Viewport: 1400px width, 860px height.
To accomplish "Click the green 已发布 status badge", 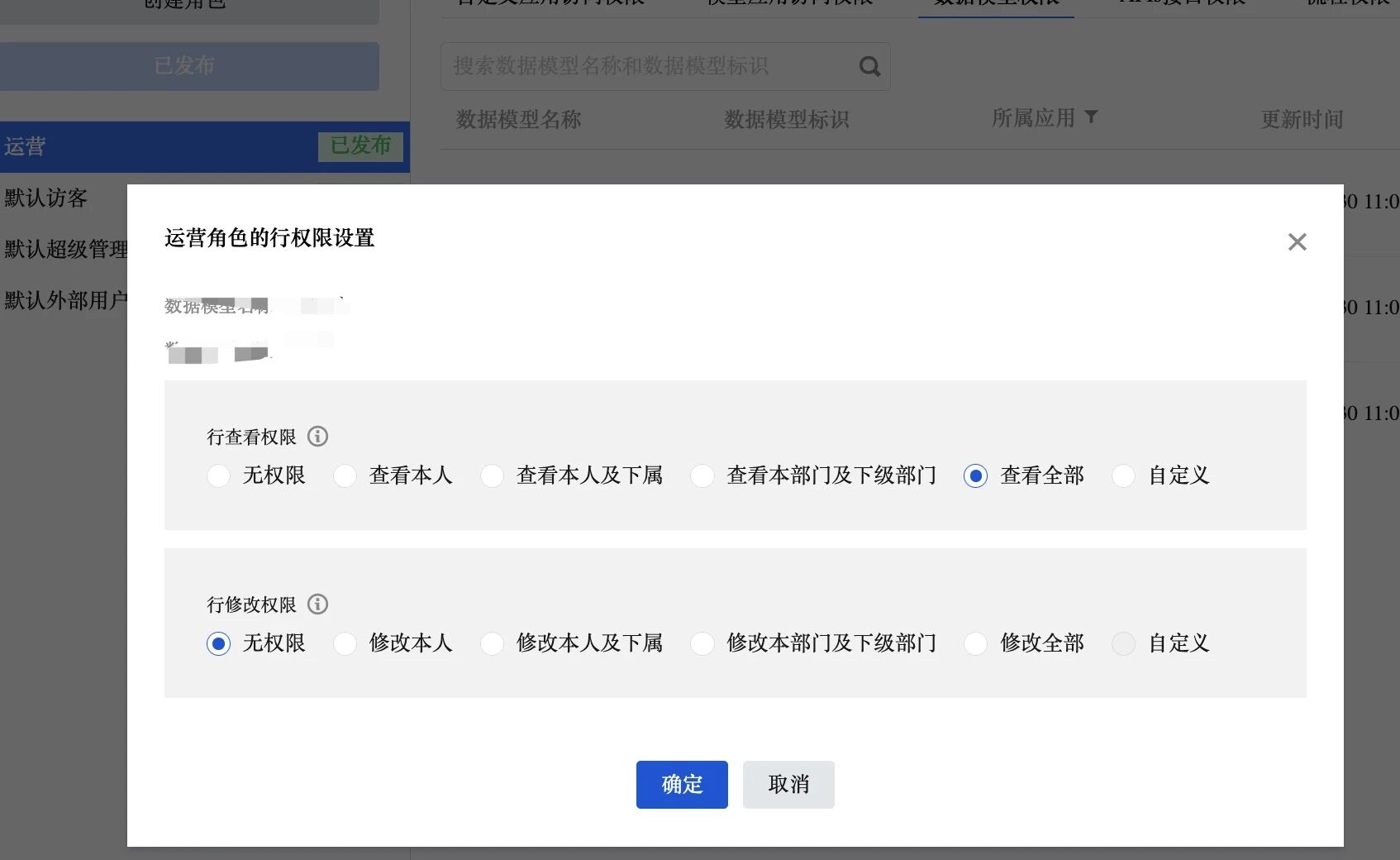I will 360,146.
